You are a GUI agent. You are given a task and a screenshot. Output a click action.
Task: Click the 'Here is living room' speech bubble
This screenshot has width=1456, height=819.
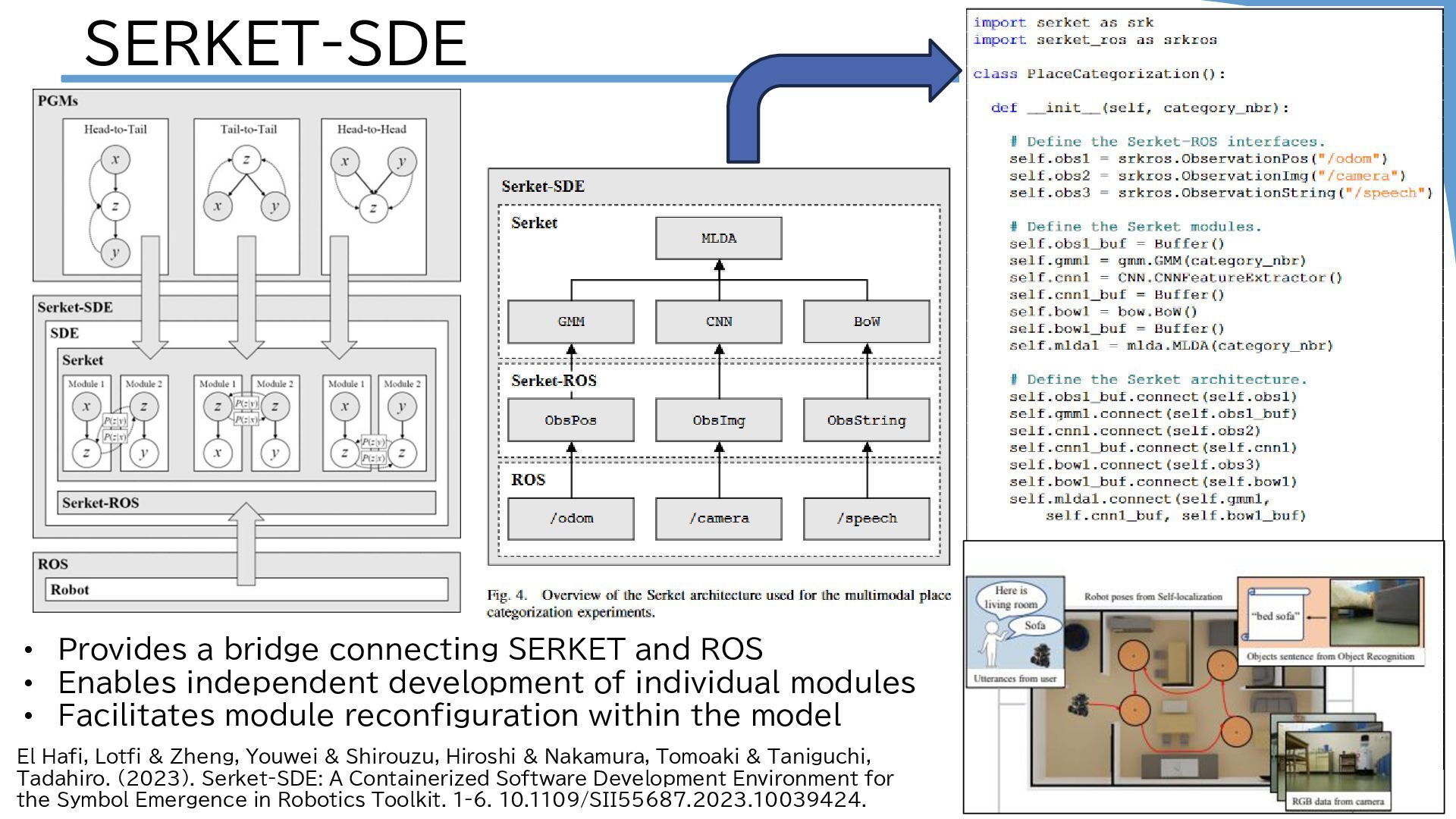1010,598
